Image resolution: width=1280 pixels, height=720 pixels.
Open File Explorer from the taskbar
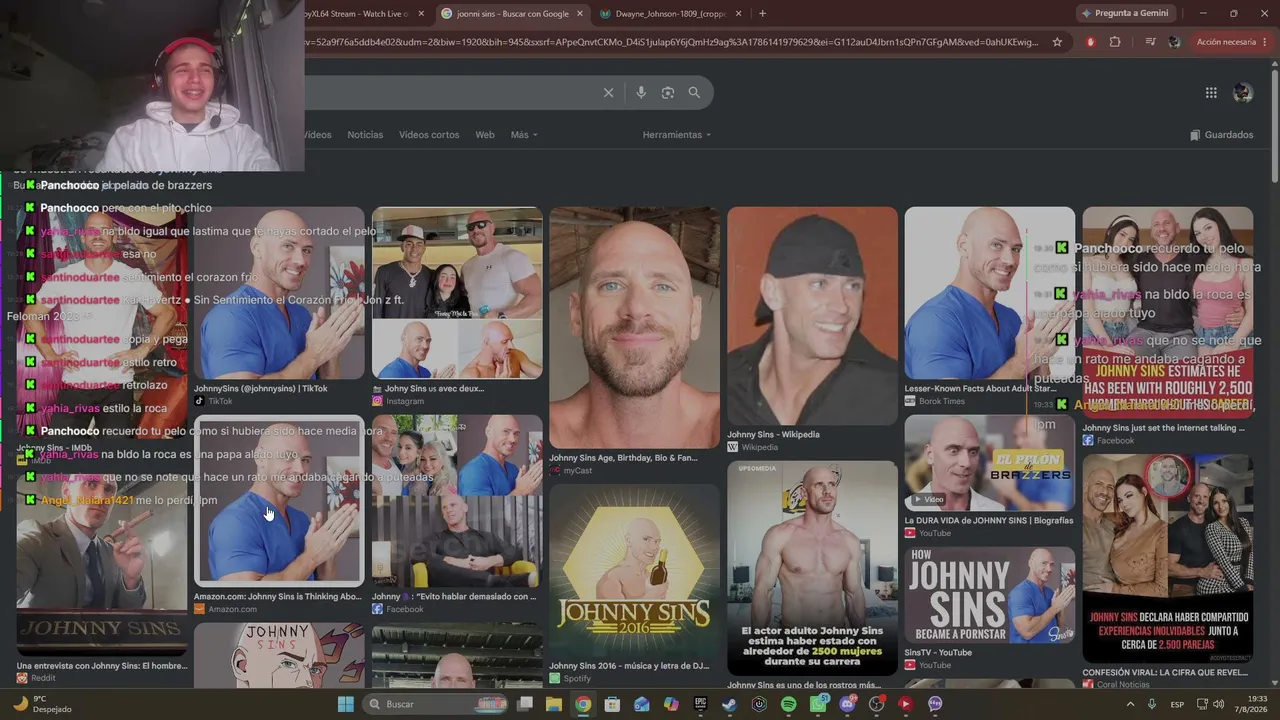click(554, 704)
